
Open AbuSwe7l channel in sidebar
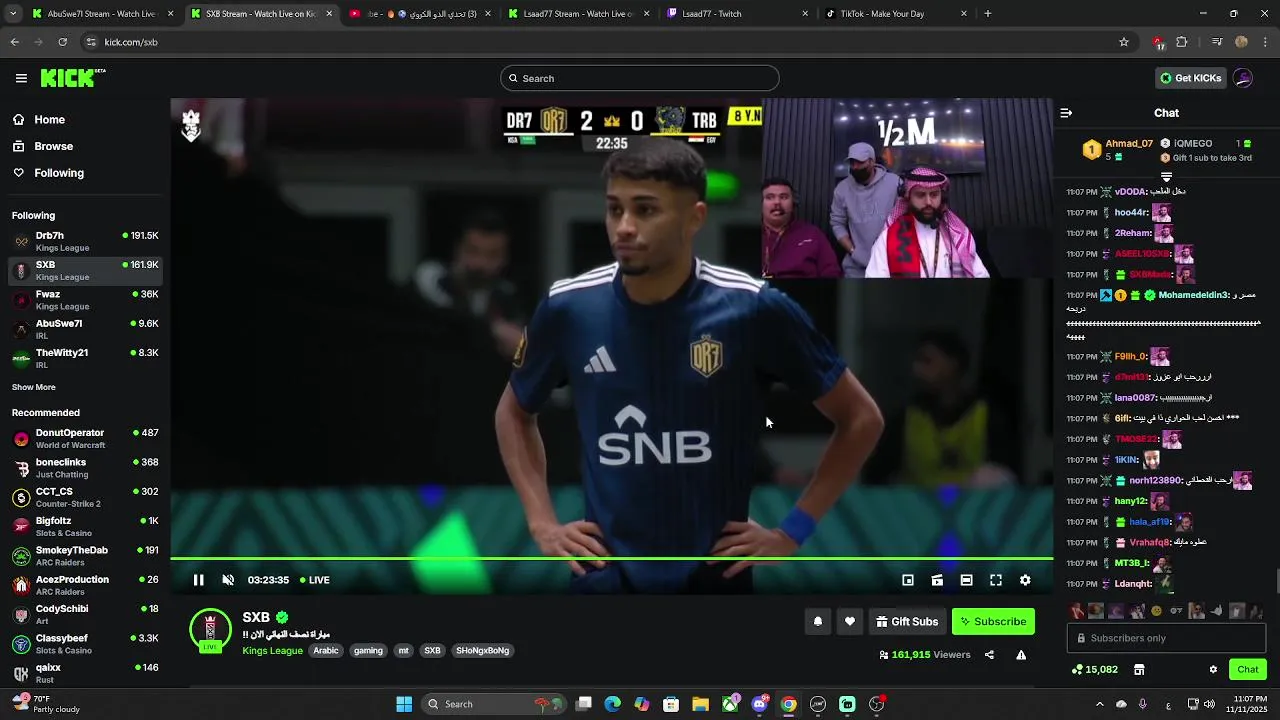[x=85, y=329]
